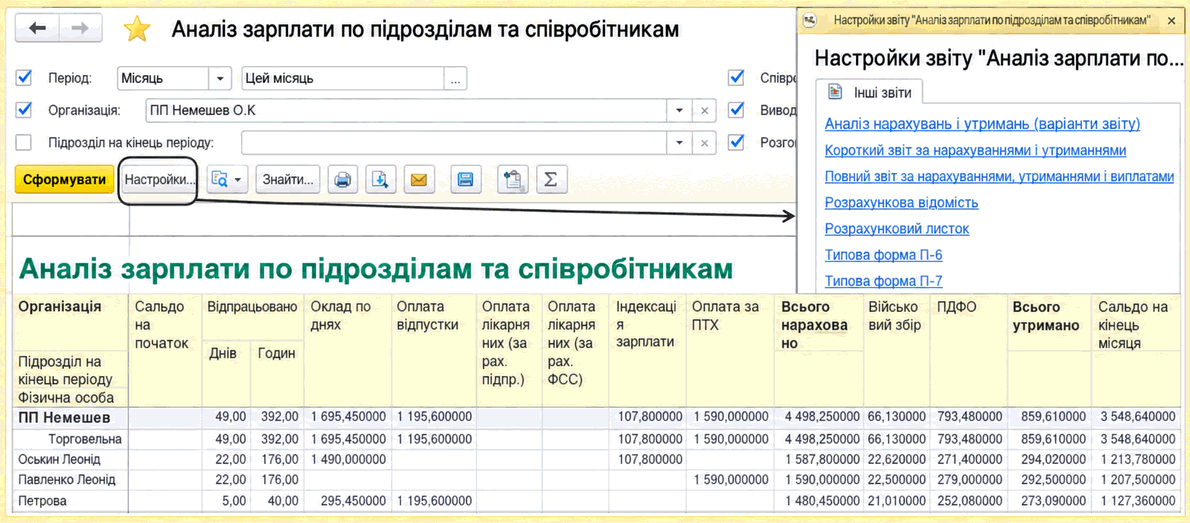This screenshot has width=1190, height=523.
Task: Open period selection with the ellipsis button
Action: tap(455, 78)
